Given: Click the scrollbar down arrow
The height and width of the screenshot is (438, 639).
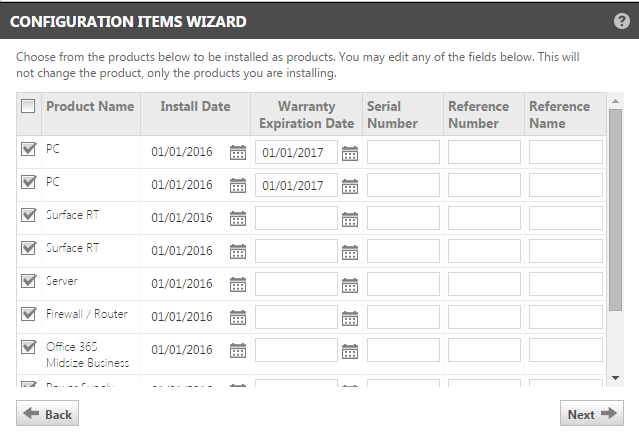Looking at the screenshot, I should point(615,378).
